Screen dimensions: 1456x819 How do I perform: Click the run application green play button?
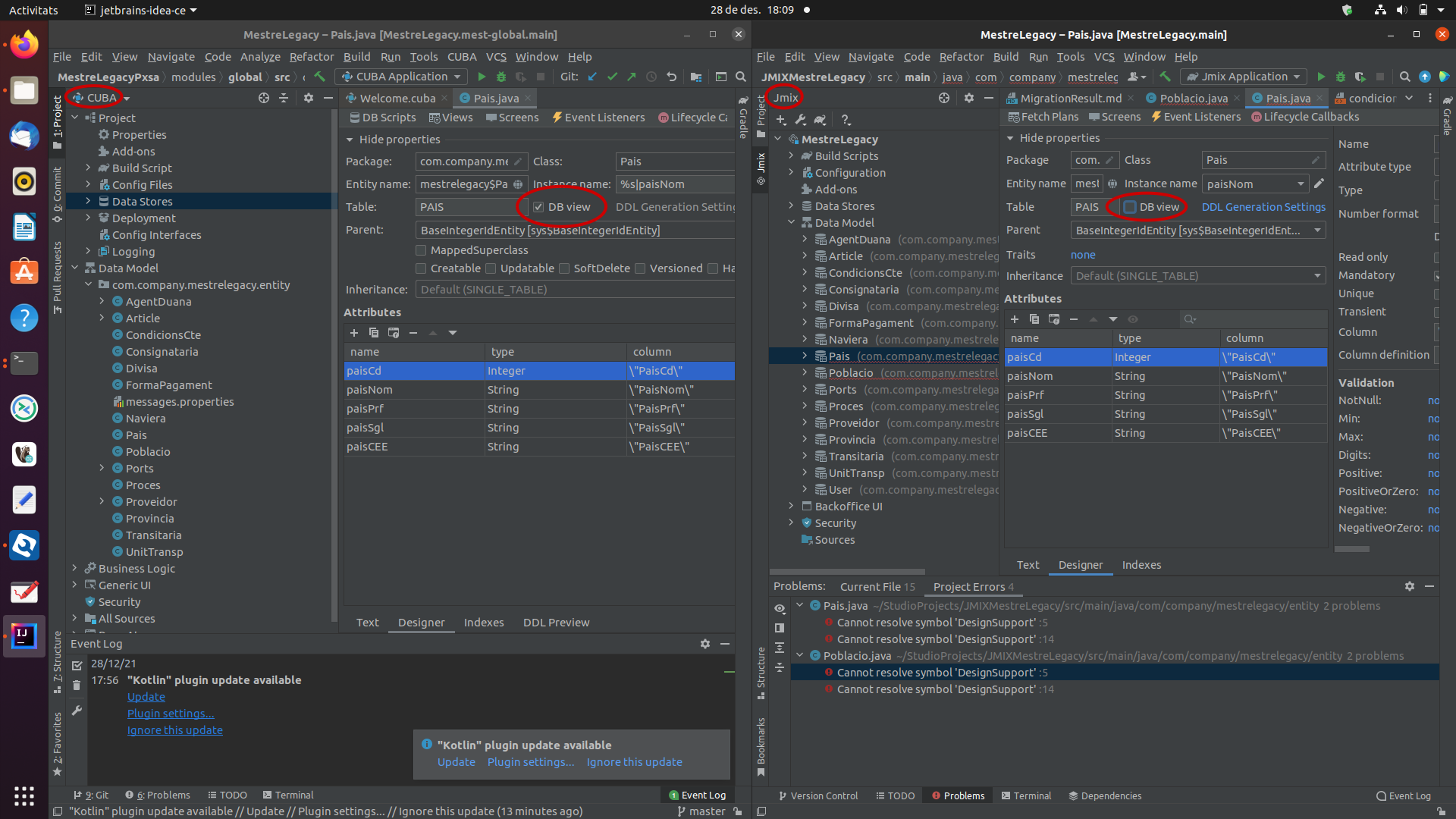(x=475, y=77)
